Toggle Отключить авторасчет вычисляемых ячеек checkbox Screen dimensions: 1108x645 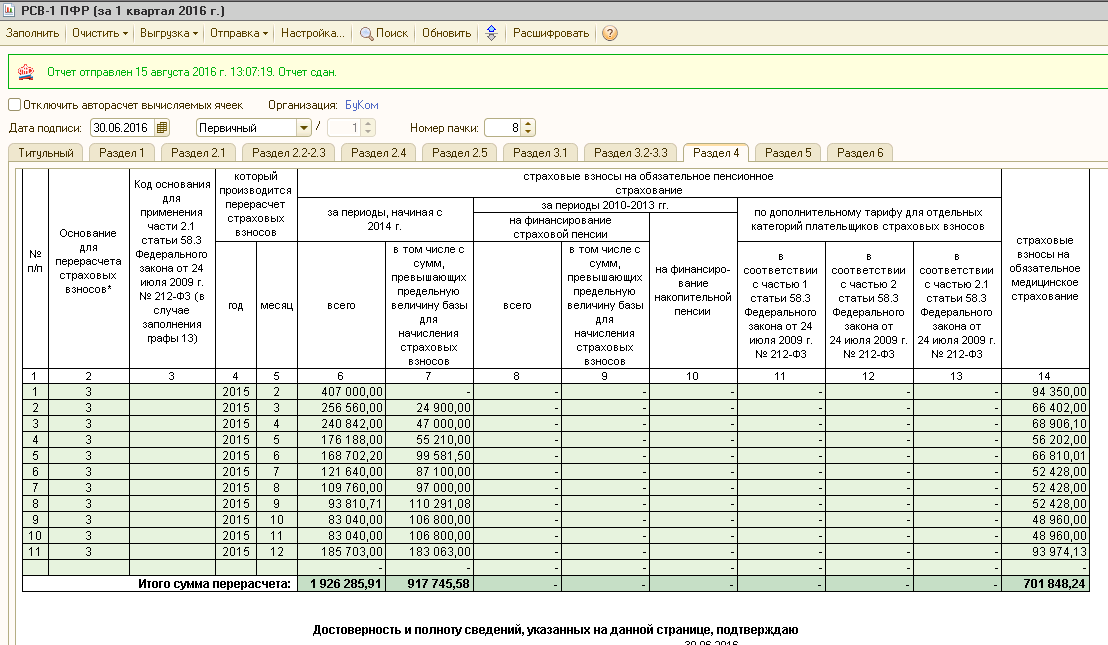point(14,105)
